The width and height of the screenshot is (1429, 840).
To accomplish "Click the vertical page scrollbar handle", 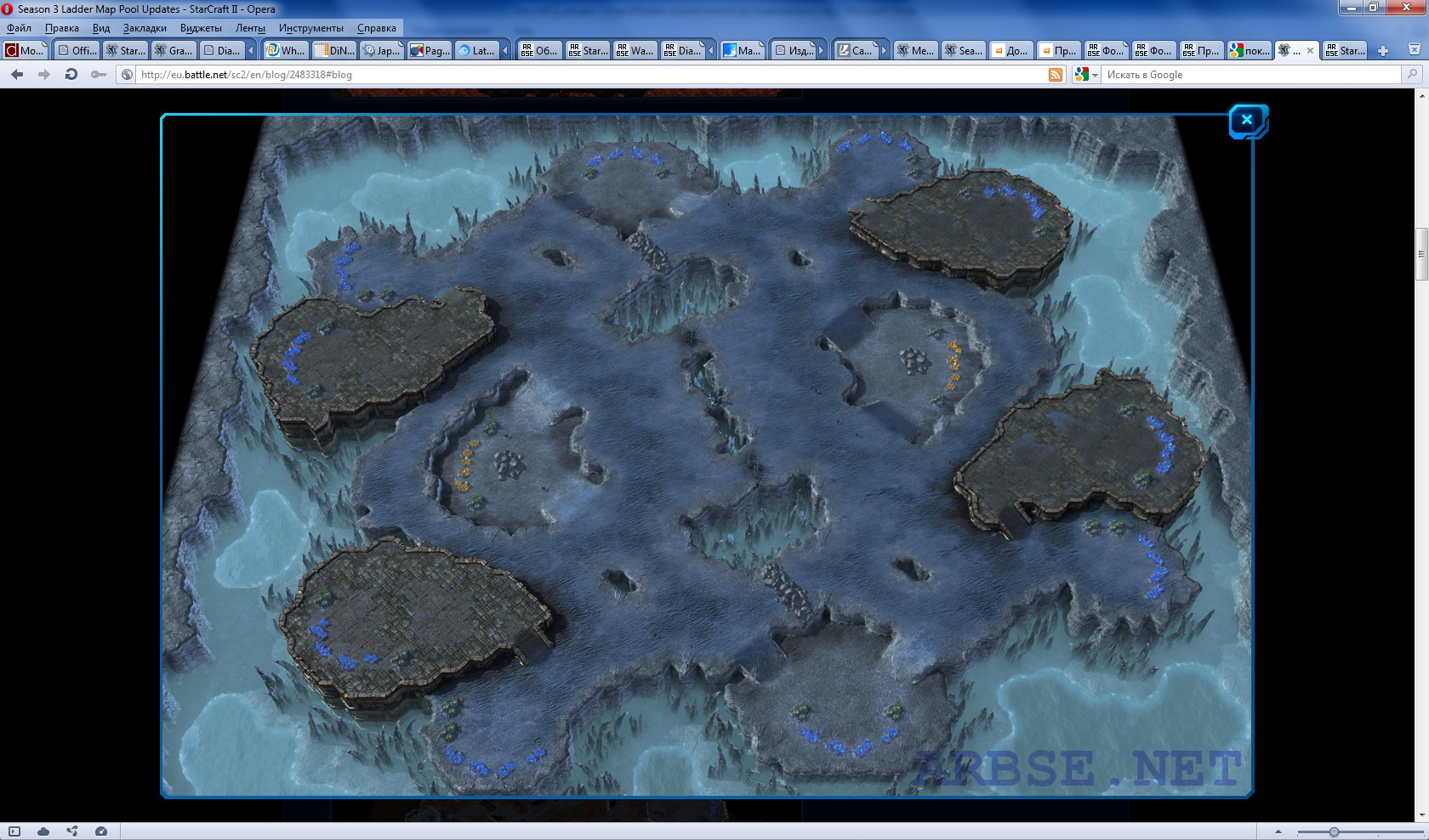I will coord(1421,253).
